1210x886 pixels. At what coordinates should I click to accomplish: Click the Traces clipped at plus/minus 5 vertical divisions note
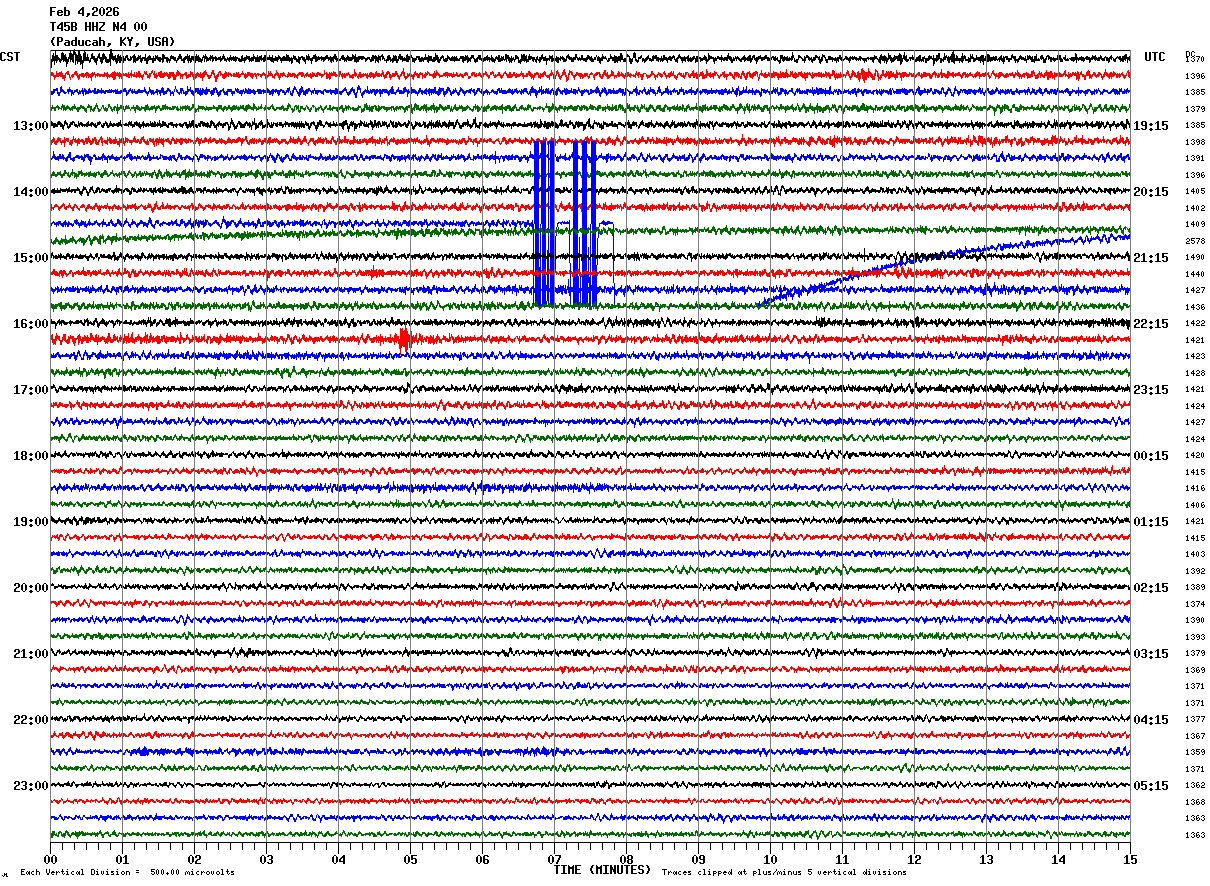(x=784, y=872)
